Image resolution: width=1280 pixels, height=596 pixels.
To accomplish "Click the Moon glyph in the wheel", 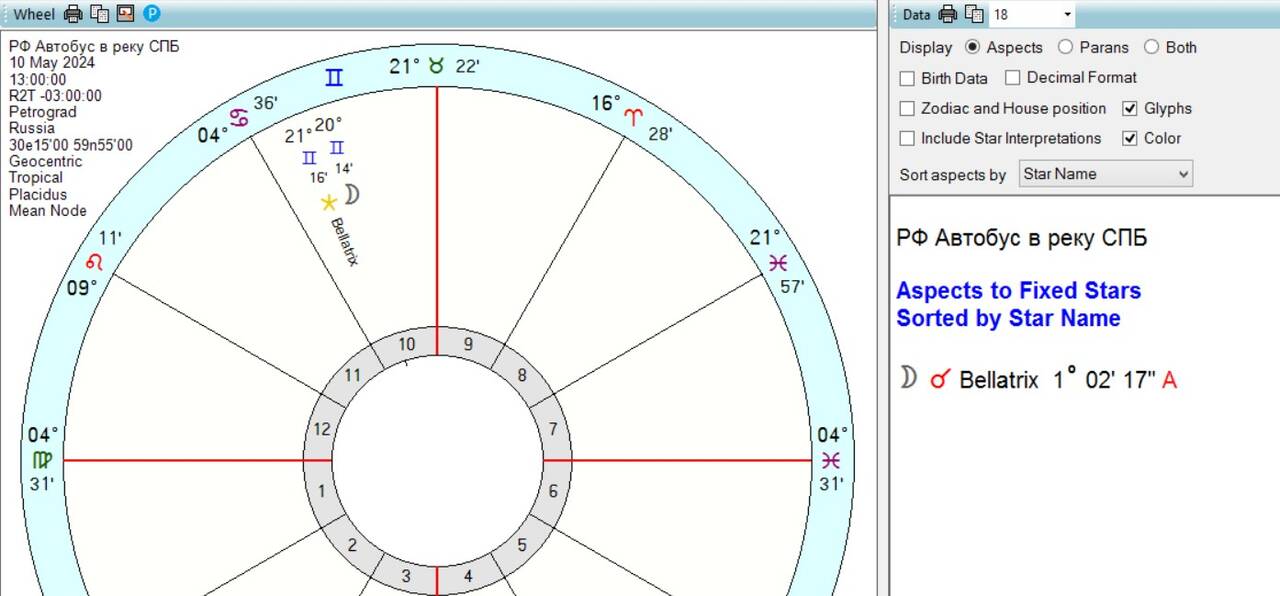I will tap(351, 194).
